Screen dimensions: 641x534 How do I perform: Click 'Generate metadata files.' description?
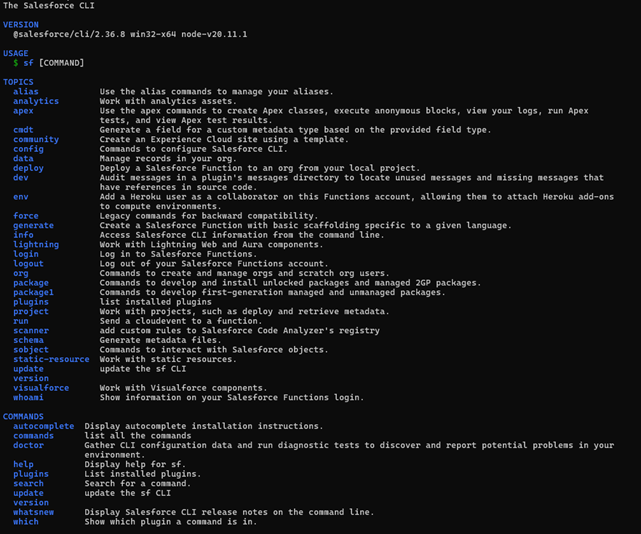click(160, 340)
